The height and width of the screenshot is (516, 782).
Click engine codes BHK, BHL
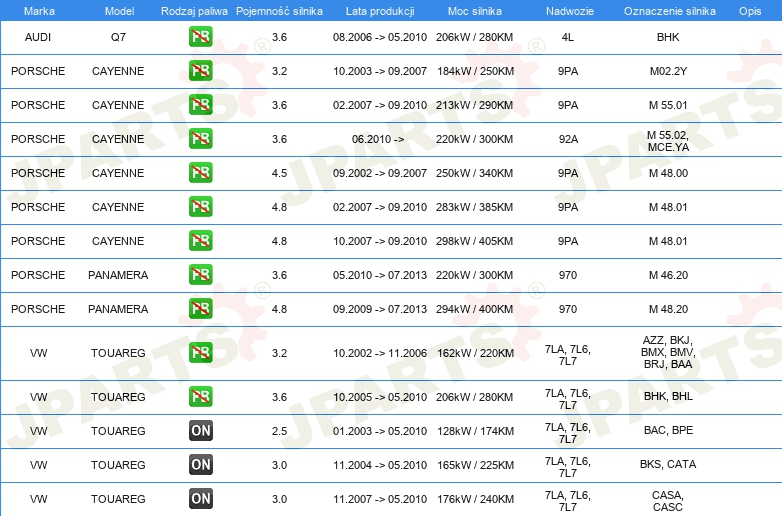pyautogui.click(x=668, y=396)
